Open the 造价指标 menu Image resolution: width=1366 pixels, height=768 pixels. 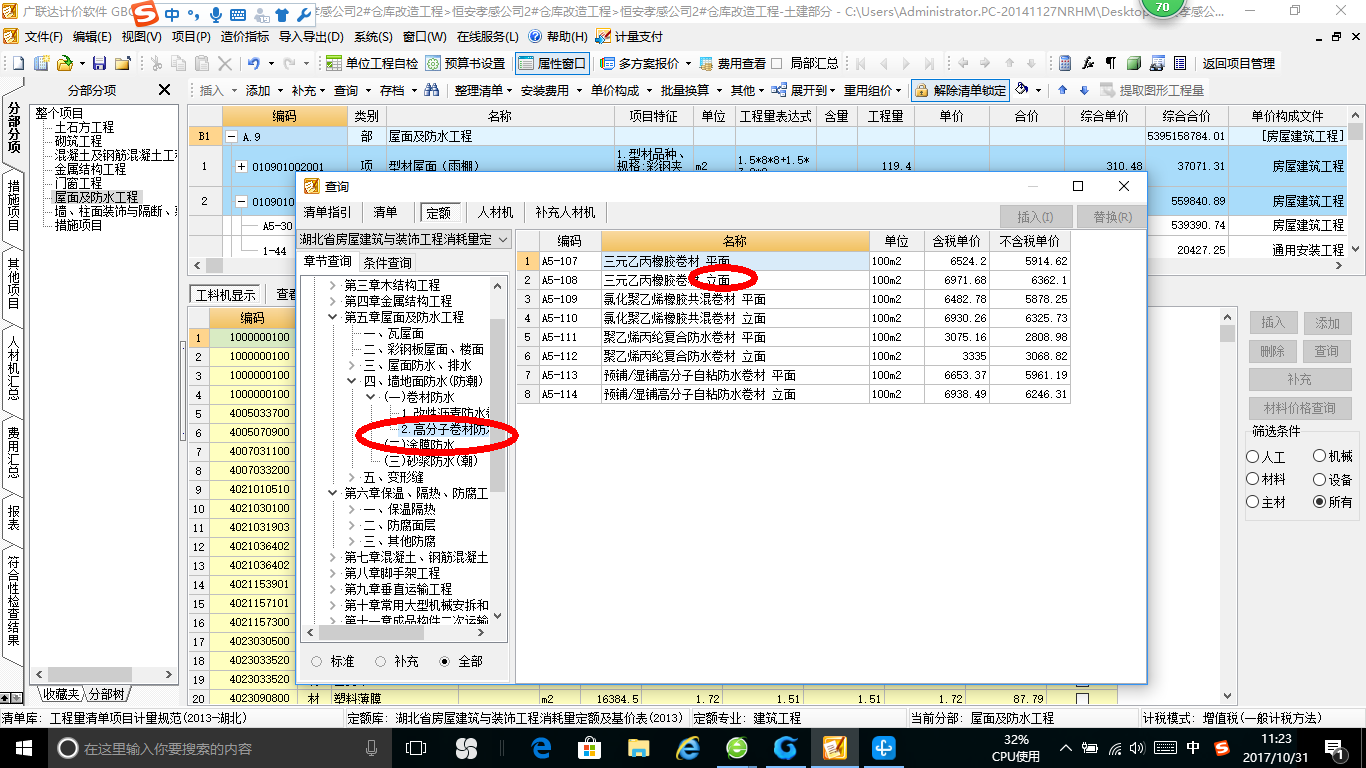pyautogui.click(x=245, y=36)
